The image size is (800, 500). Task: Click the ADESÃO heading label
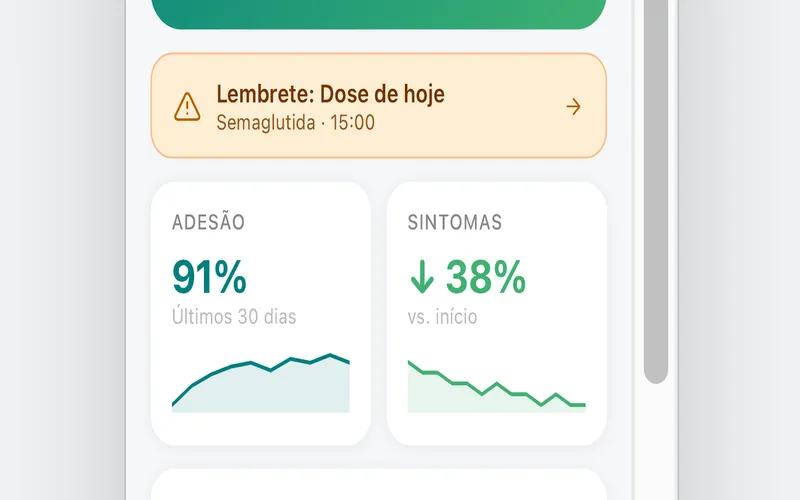click(x=208, y=222)
